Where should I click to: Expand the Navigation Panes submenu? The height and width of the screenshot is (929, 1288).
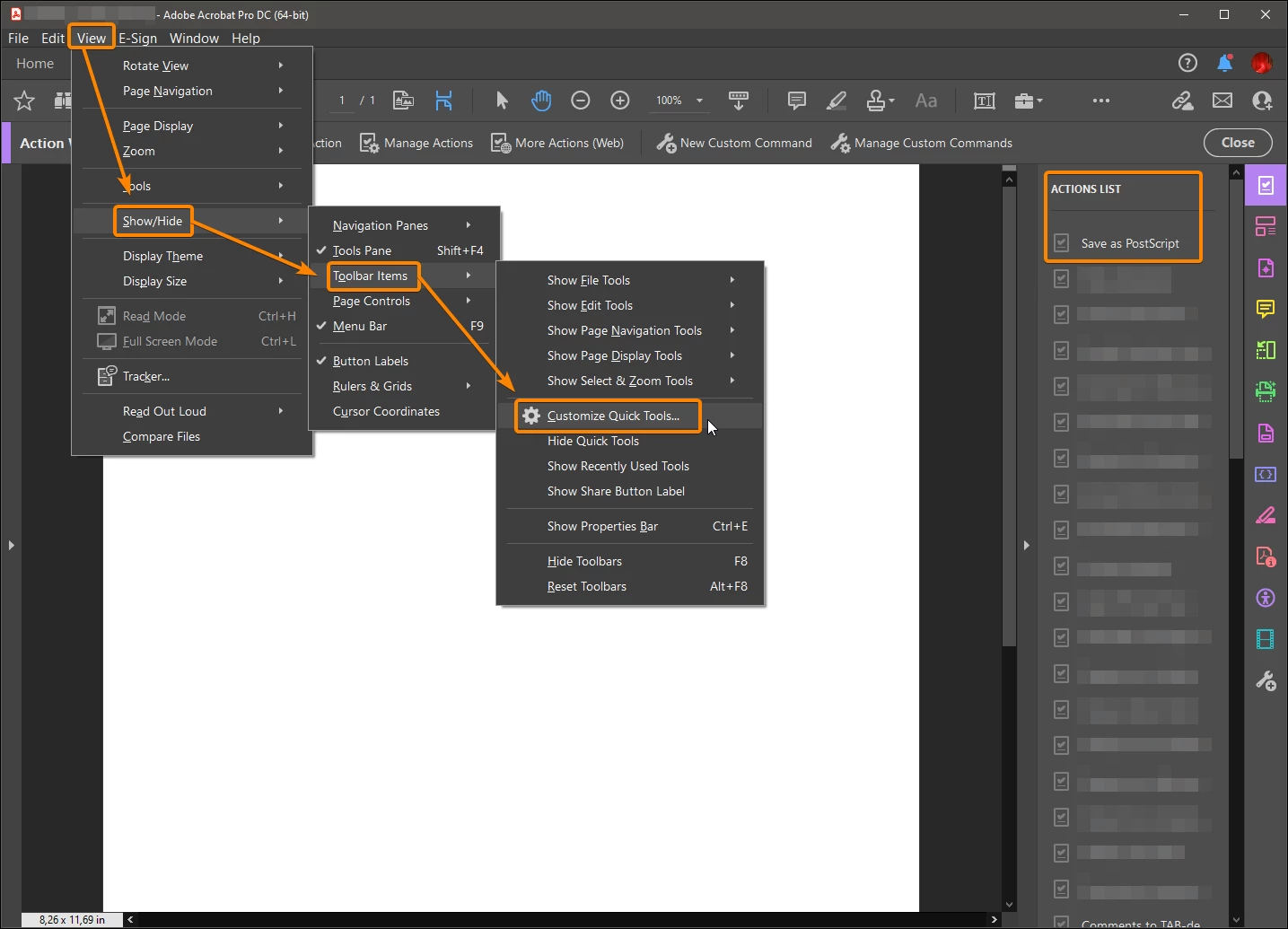(402, 225)
